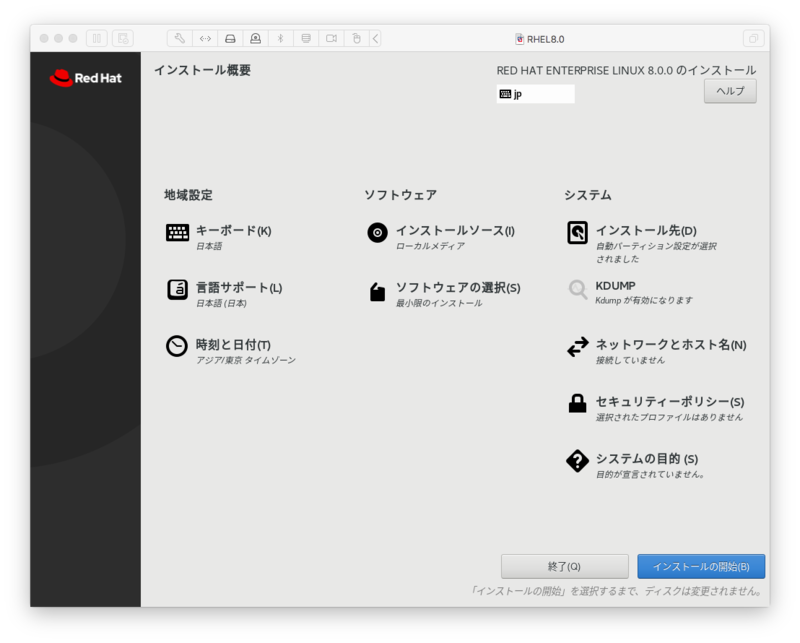This screenshot has height=643, width=800.
Task: Open セキュリティーポリシー(S) lock icon
Action: [x=578, y=403]
